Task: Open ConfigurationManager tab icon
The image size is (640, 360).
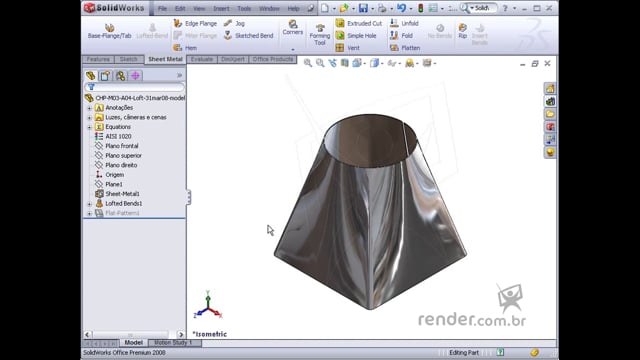Action: (120, 76)
